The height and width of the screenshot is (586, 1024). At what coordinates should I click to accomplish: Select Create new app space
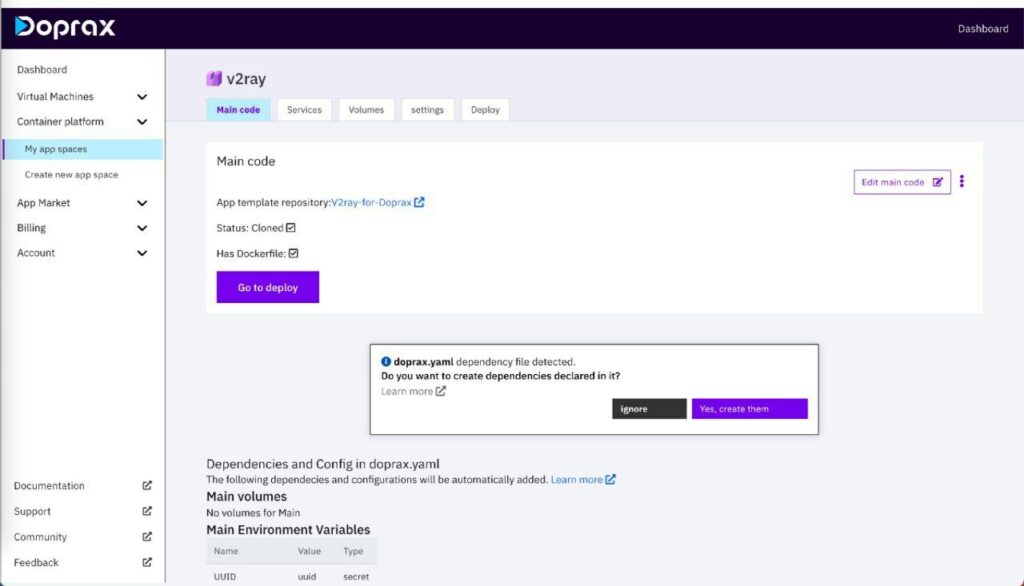click(71, 174)
